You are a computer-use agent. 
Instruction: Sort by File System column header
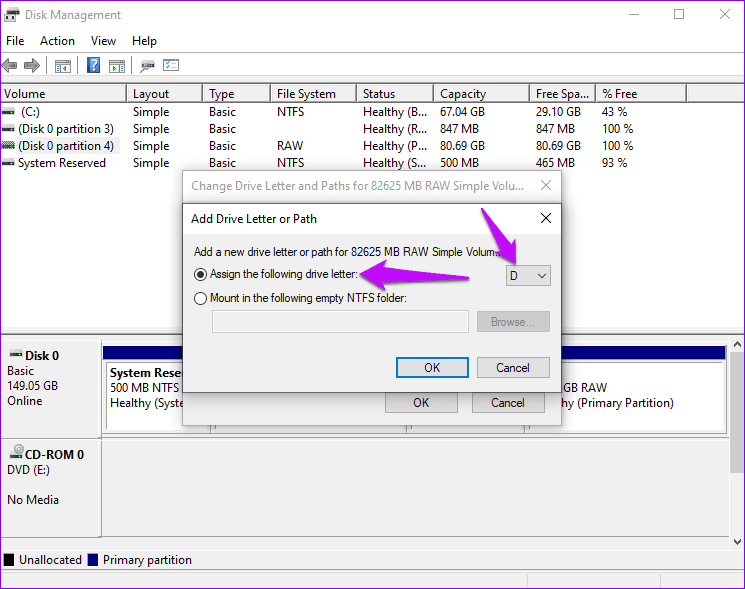point(314,94)
